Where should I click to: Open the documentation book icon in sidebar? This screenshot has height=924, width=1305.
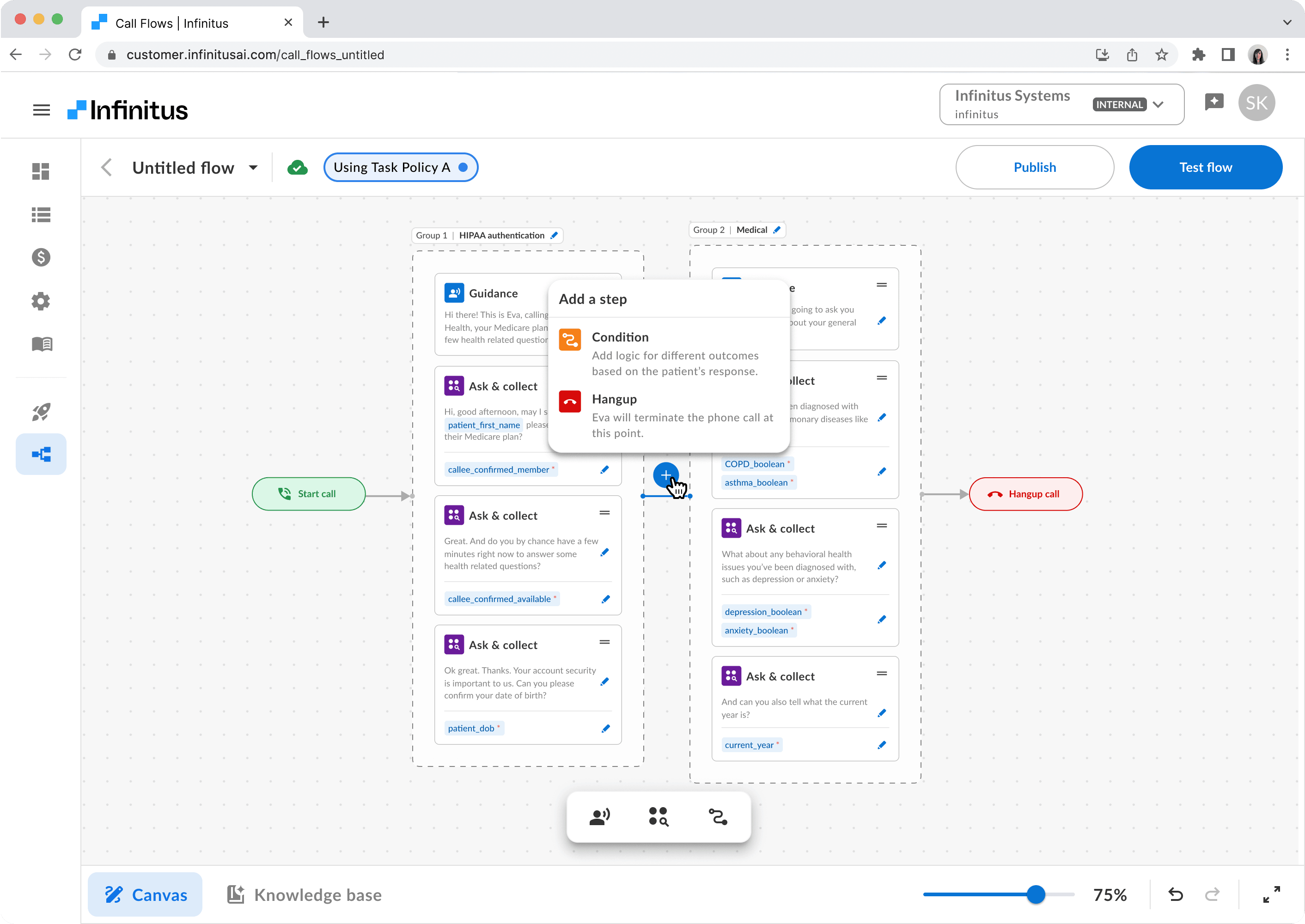tap(42, 344)
